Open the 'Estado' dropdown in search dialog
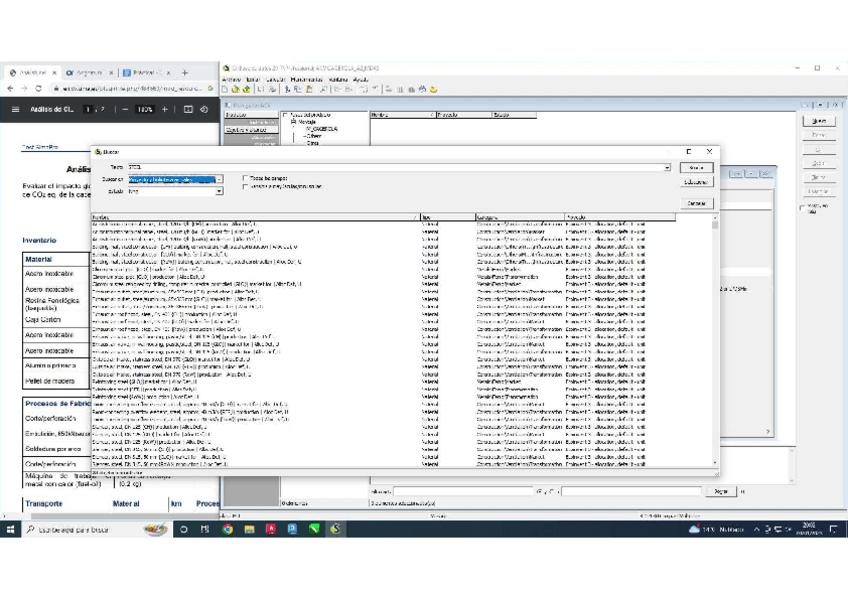Image resolution: width=848 pixels, height=599 pixels. point(219,191)
